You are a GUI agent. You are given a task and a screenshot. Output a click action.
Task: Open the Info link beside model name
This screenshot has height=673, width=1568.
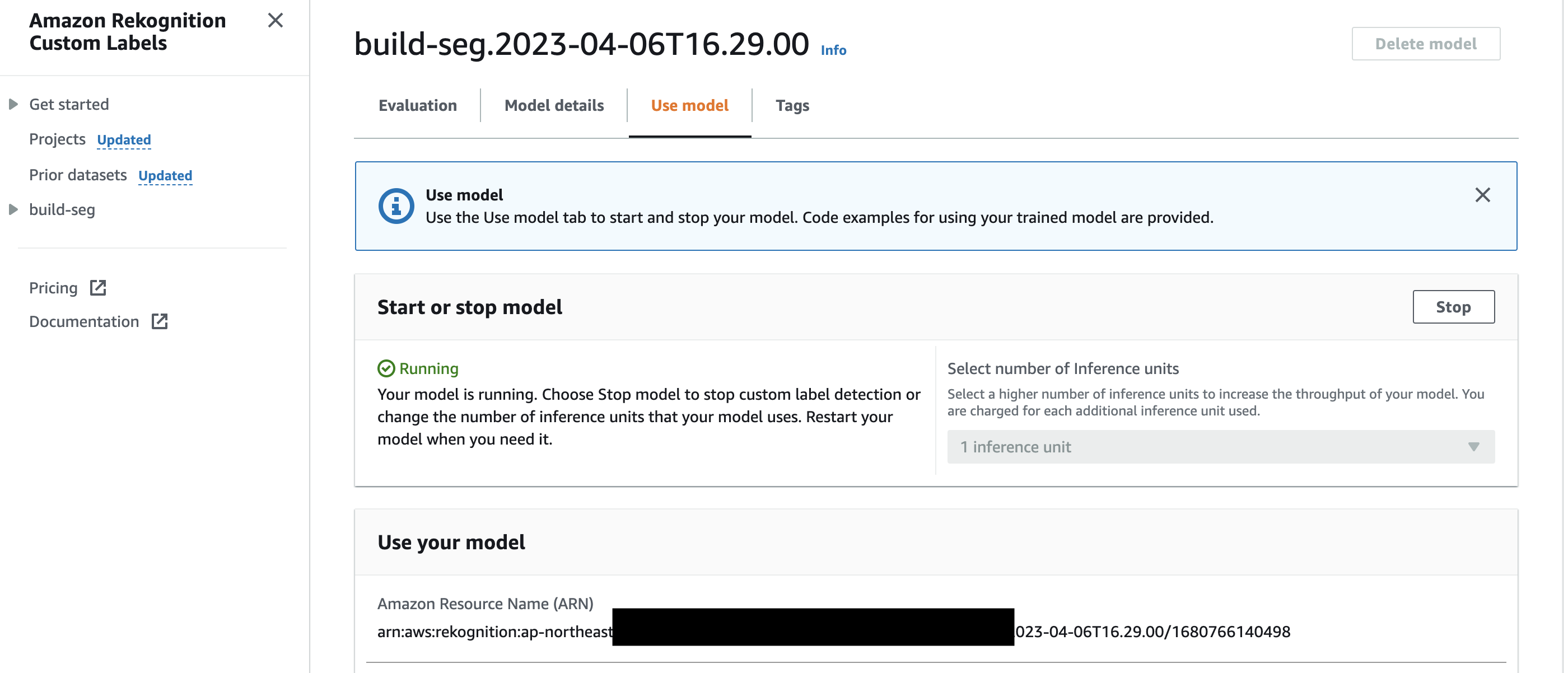833,50
